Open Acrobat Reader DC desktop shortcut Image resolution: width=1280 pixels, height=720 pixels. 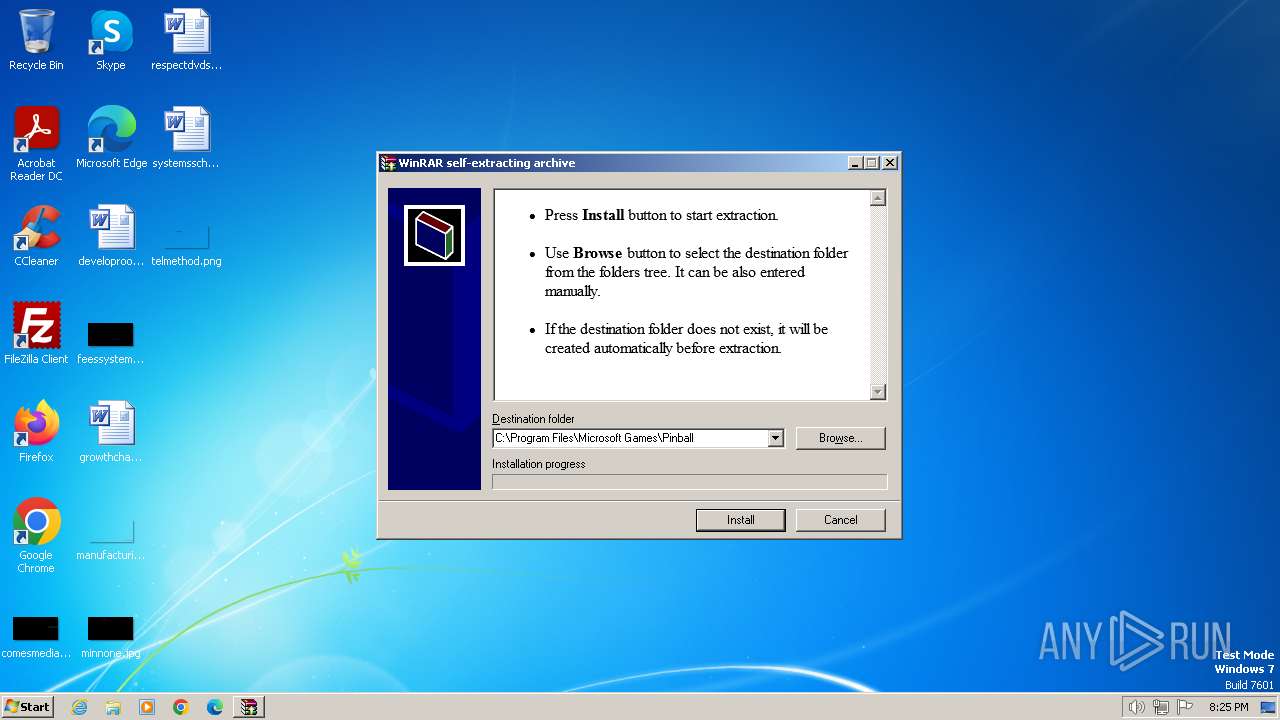point(36,143)
